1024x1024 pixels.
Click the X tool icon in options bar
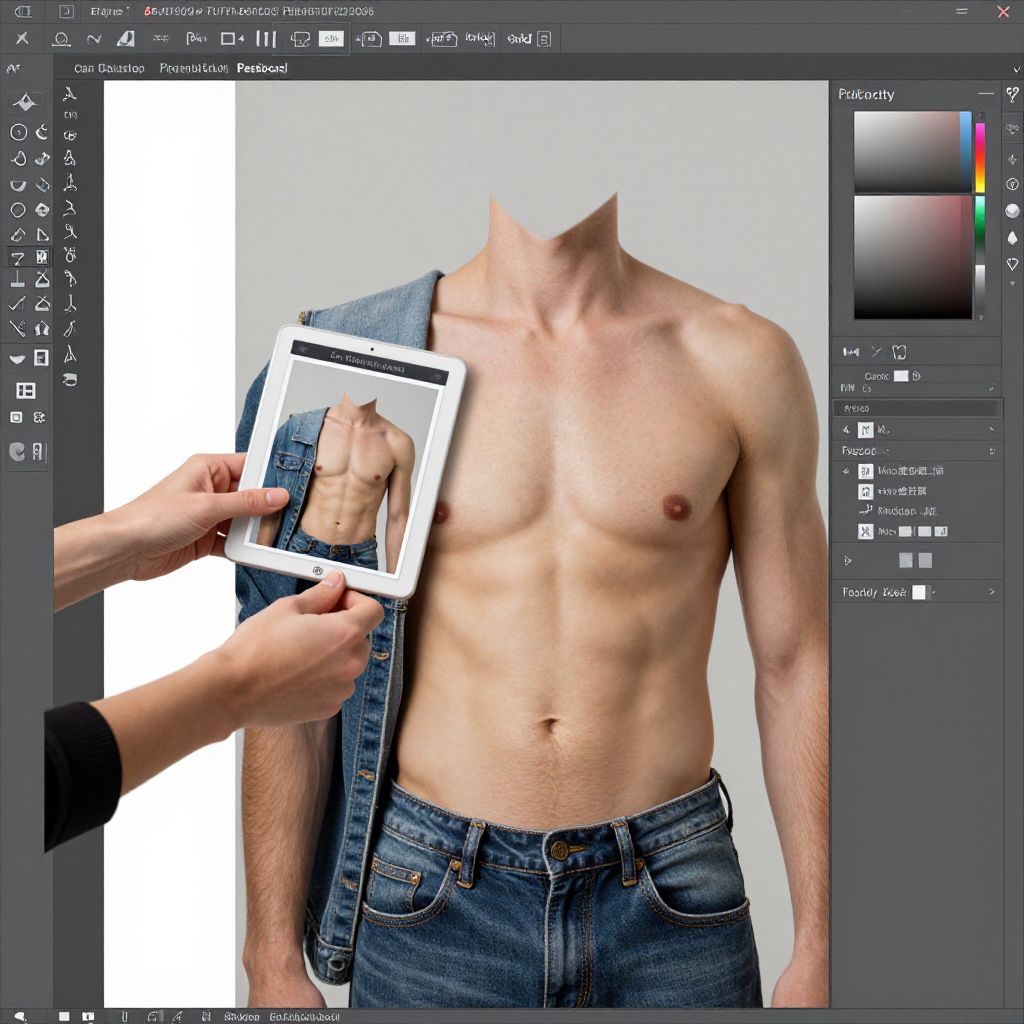(x=22, y=39)
